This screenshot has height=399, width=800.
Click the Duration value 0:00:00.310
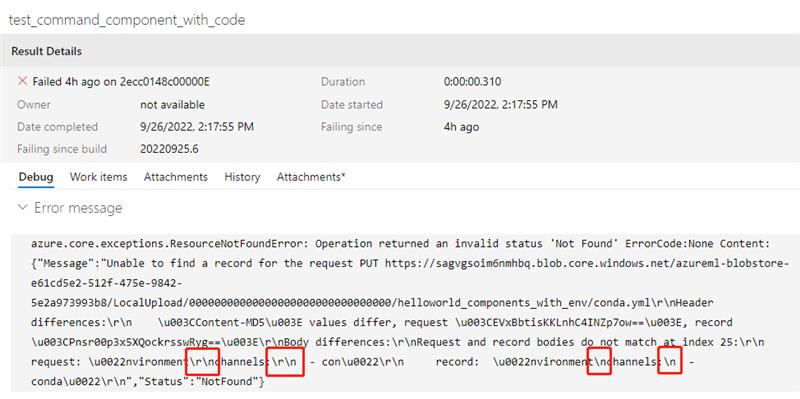(472, 82)
